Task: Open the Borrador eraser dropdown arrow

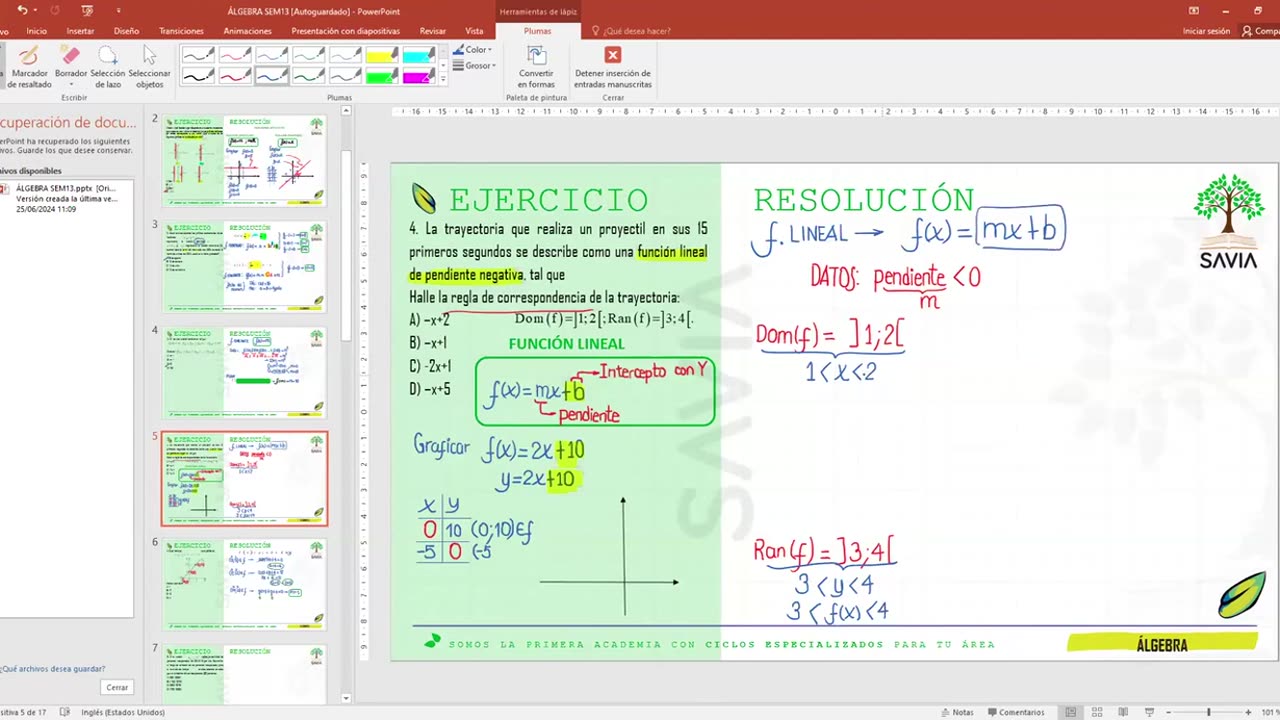Action: click(x=71, y=85)
